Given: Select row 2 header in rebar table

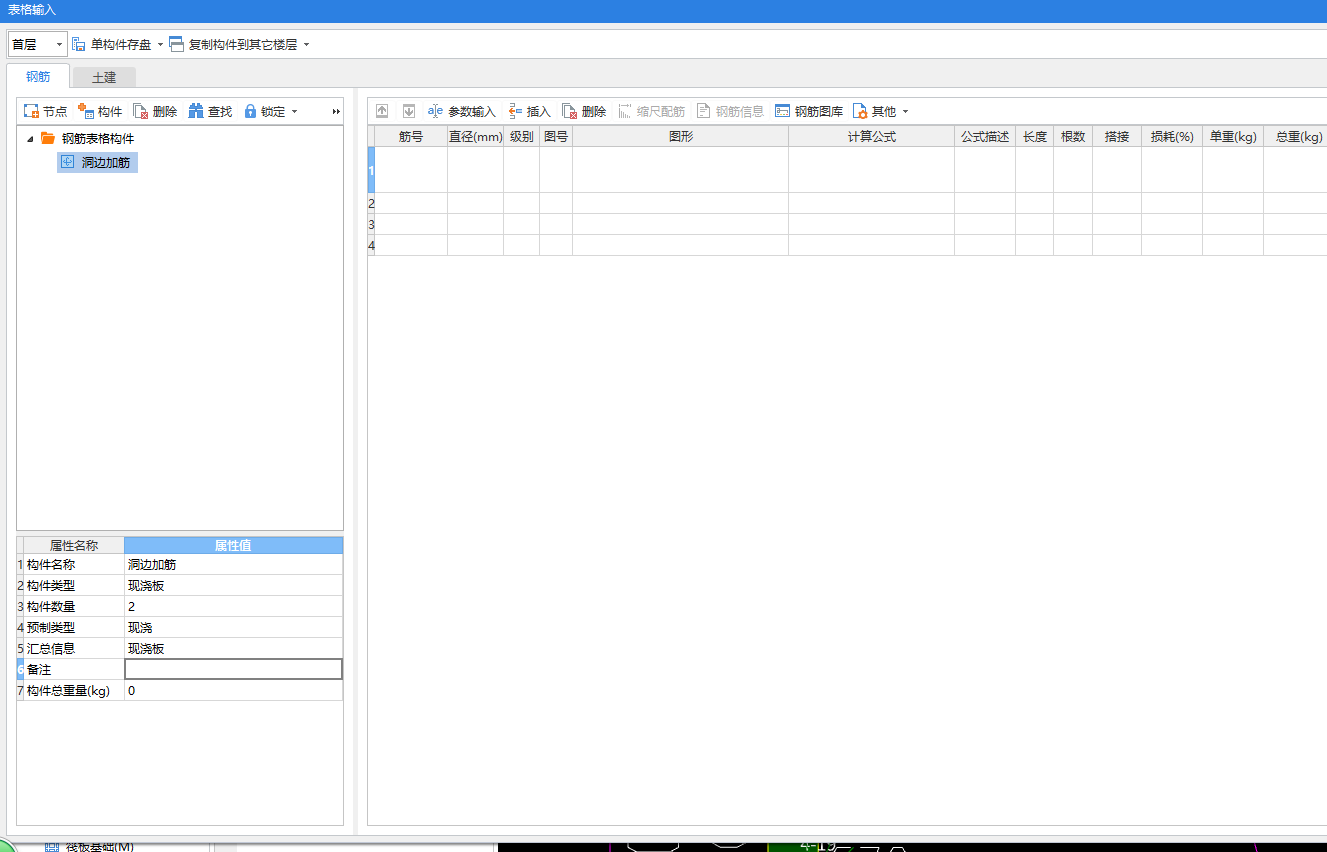Looking at the screenshot, I should 371,203.
